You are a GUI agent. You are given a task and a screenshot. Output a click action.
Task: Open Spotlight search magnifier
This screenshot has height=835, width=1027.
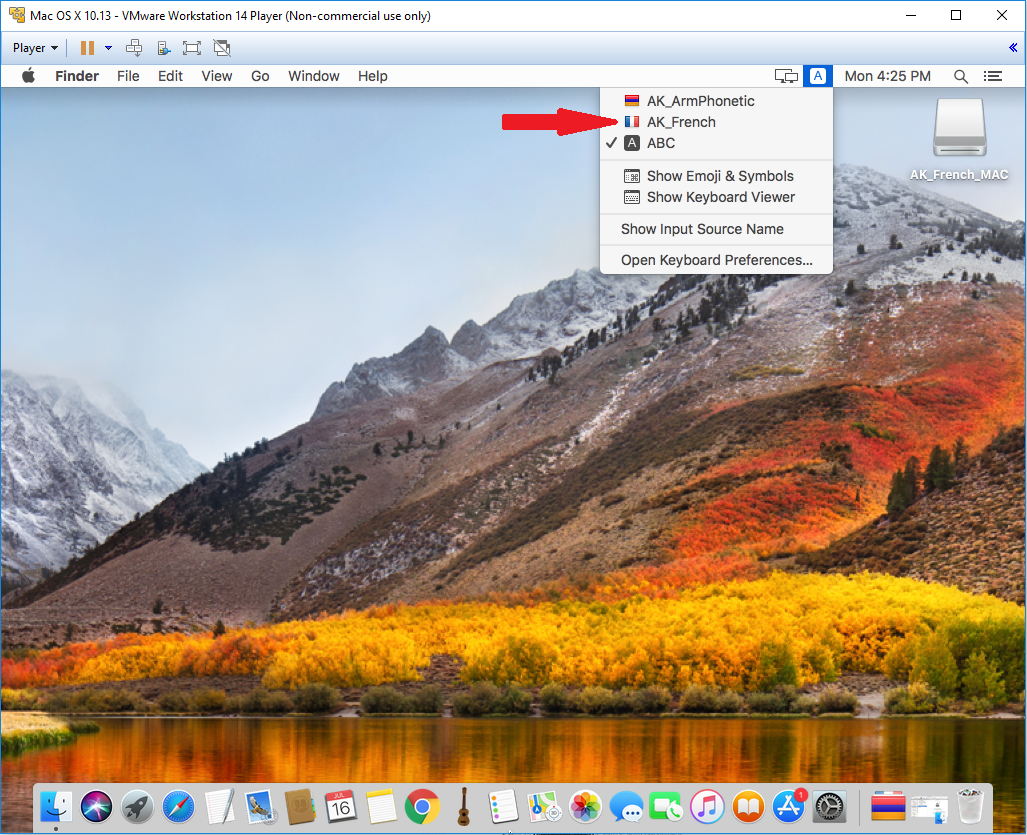click(961, 76)
